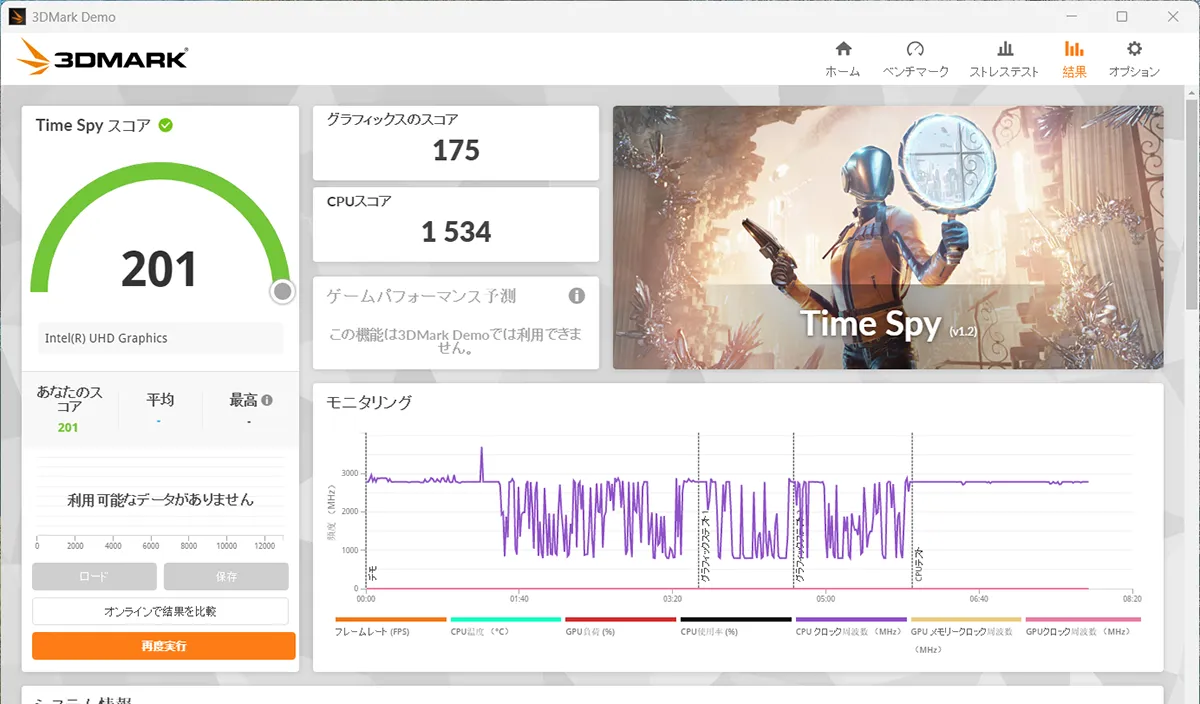This screenshot has height=704, width=1200.
Task: Click the デモ marker at chart start
Action: pyautogui.click(x=372, y=575)
